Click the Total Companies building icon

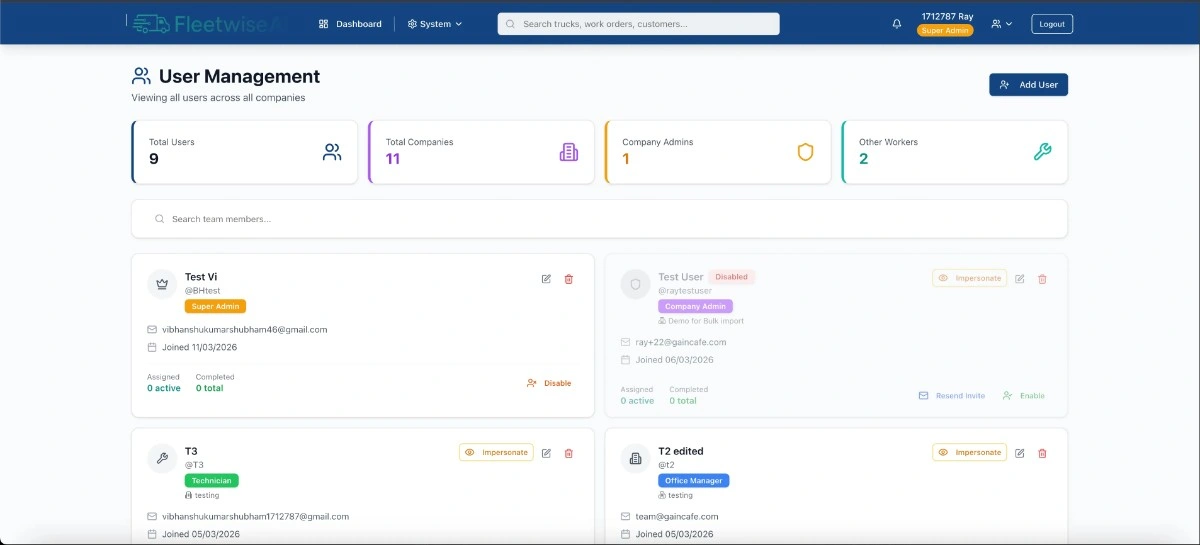pos(569,152)
